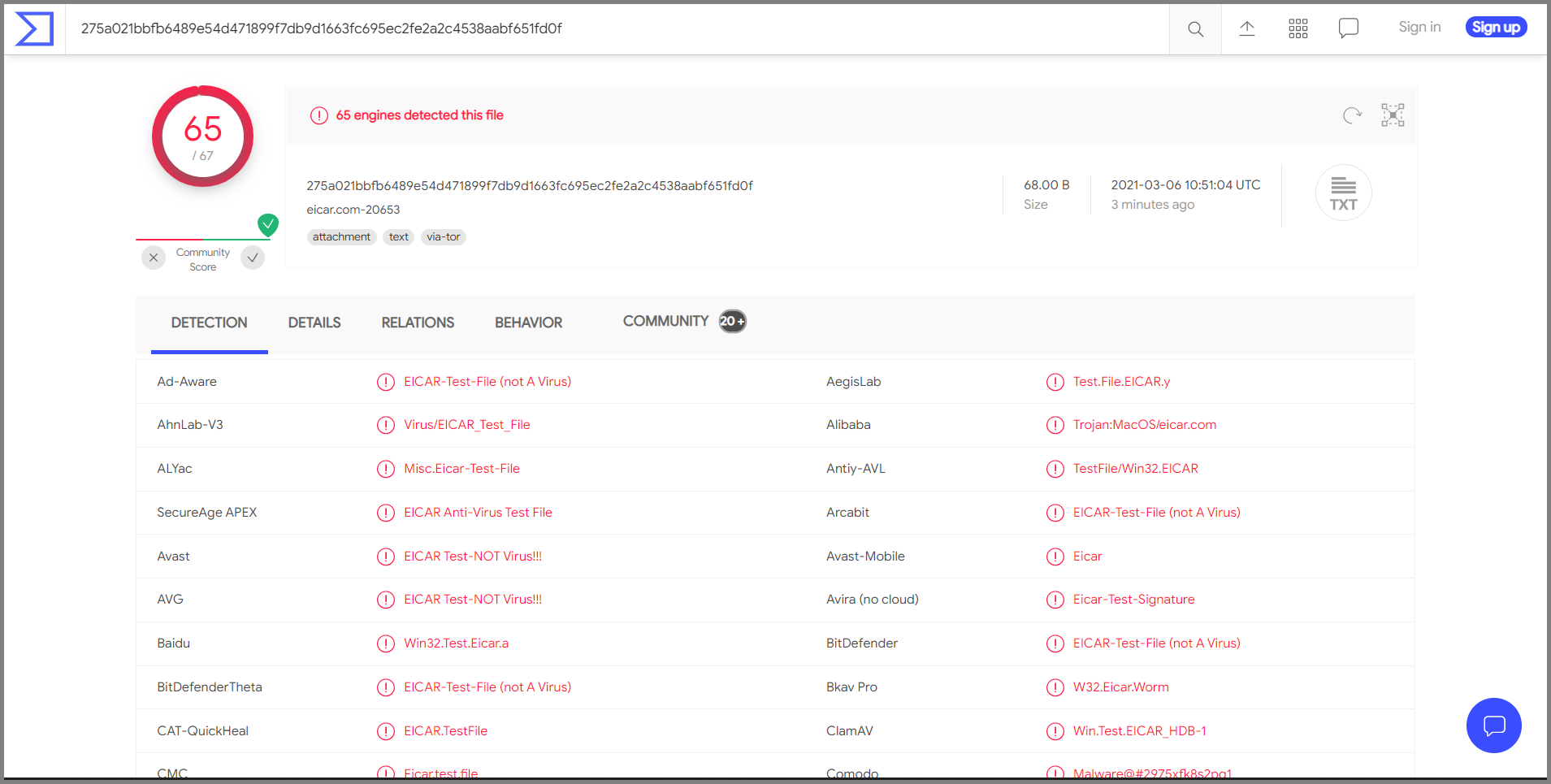Click the via-tor tag
This screenshot has width=1551, height=784.
(444, 237)
